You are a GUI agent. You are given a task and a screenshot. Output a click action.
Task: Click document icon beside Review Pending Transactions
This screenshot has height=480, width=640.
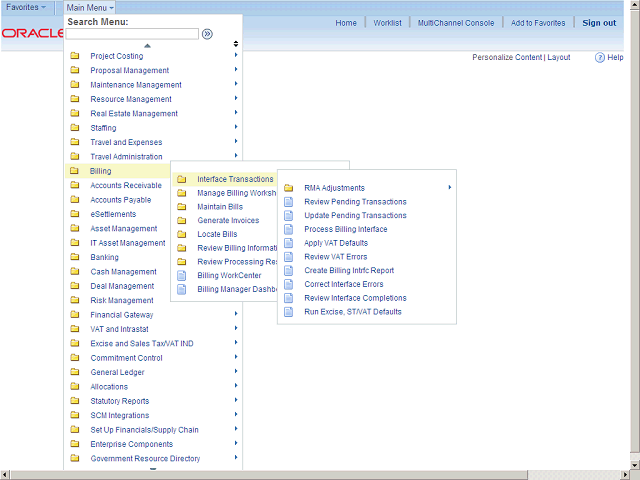tap(289, 202)
